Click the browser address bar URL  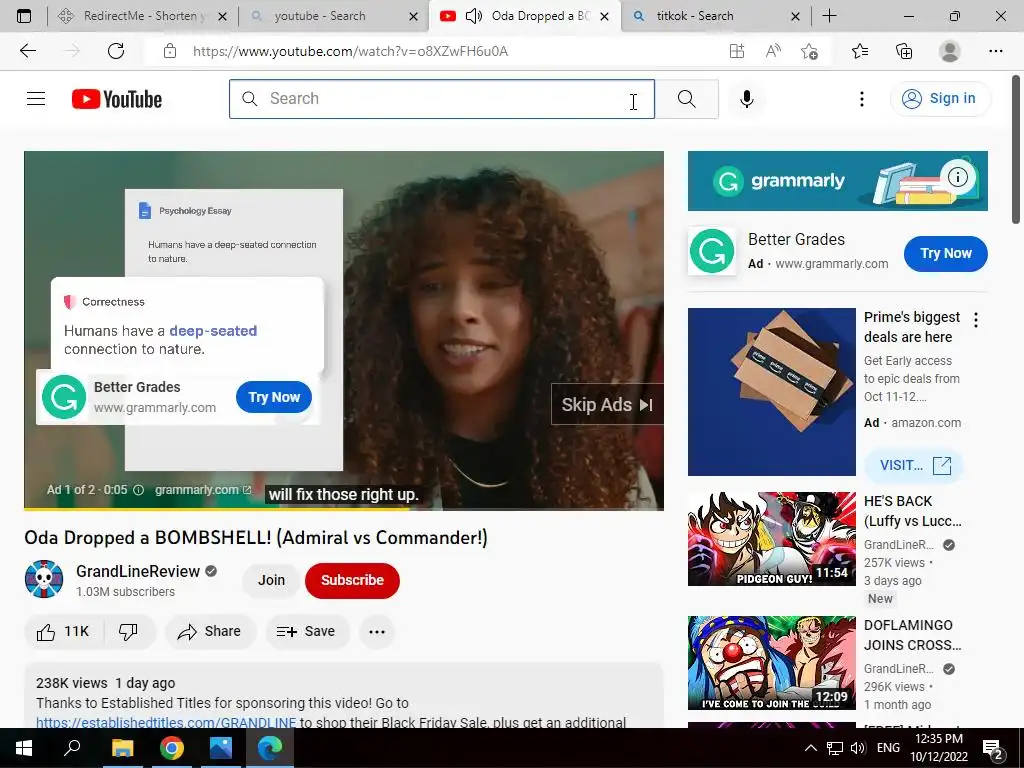point(350,51)
